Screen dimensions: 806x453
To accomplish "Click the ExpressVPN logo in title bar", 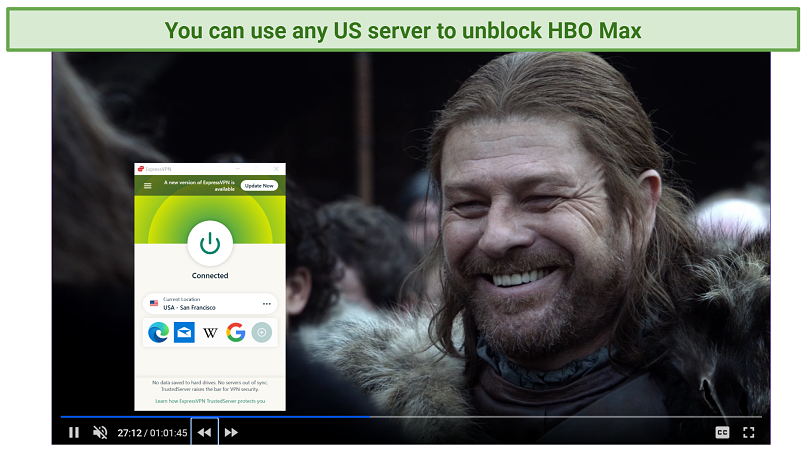I will pos(141,169).
